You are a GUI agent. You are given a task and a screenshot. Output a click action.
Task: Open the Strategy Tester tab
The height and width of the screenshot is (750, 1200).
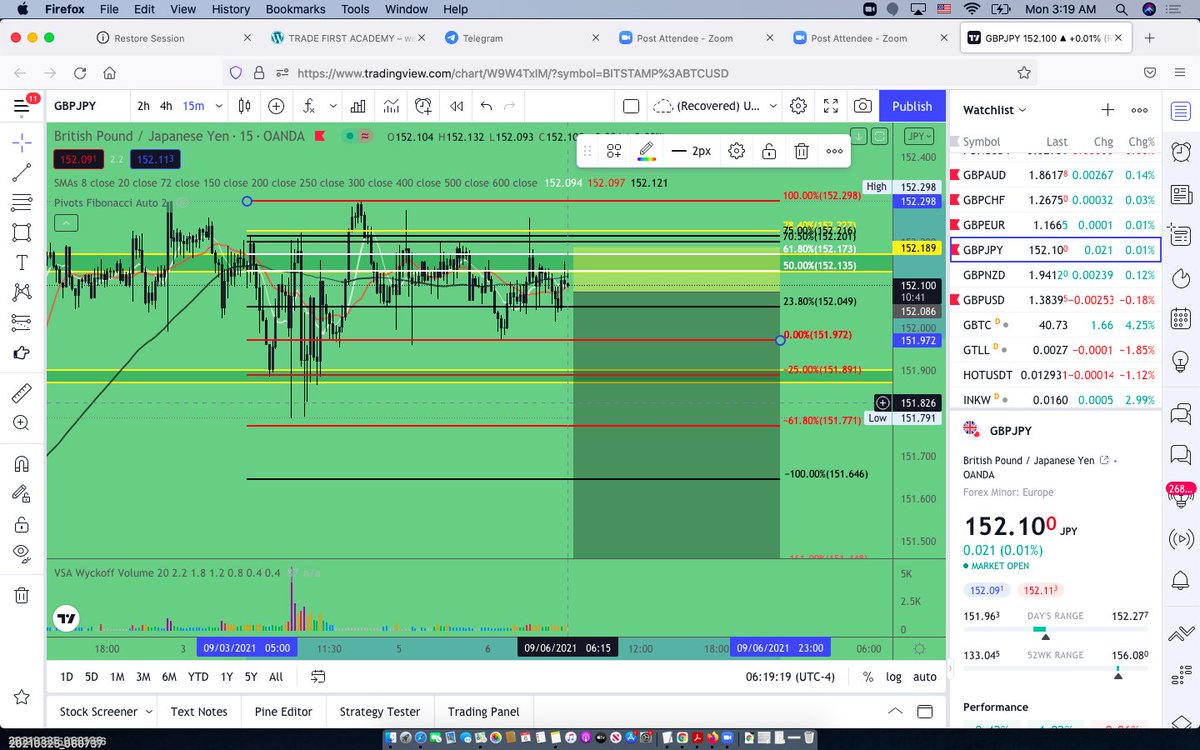(x=380, y=712)
